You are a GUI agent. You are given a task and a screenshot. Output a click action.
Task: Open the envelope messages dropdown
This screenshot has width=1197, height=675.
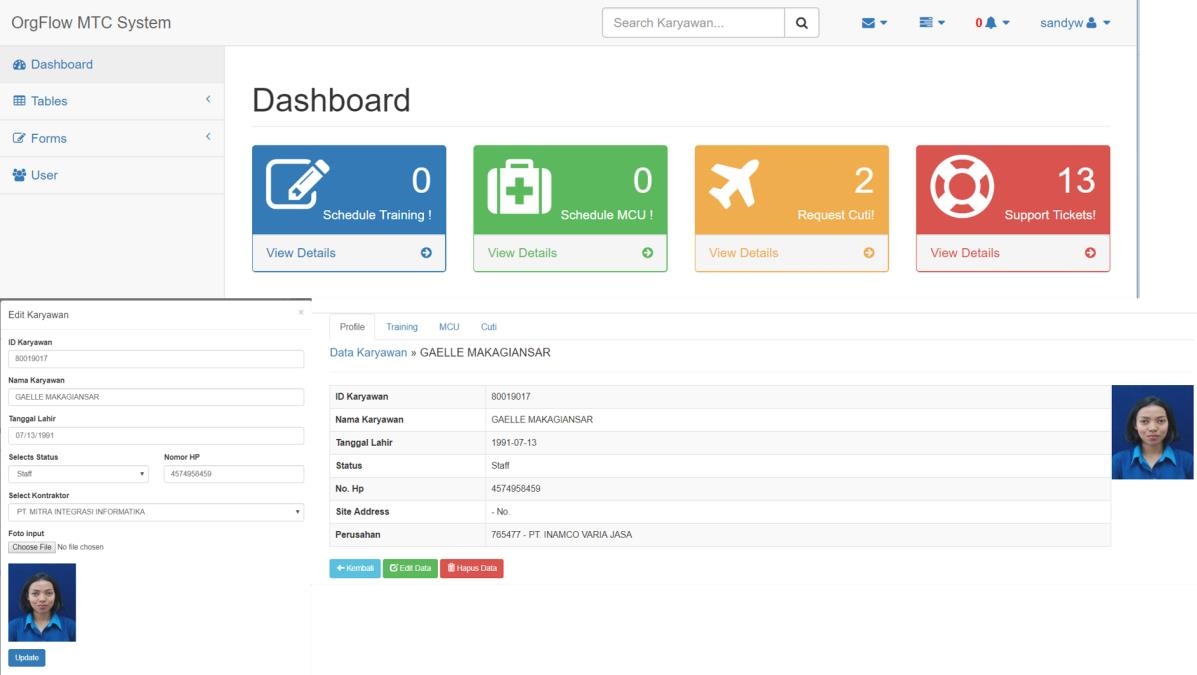click(x=874, y=23)
